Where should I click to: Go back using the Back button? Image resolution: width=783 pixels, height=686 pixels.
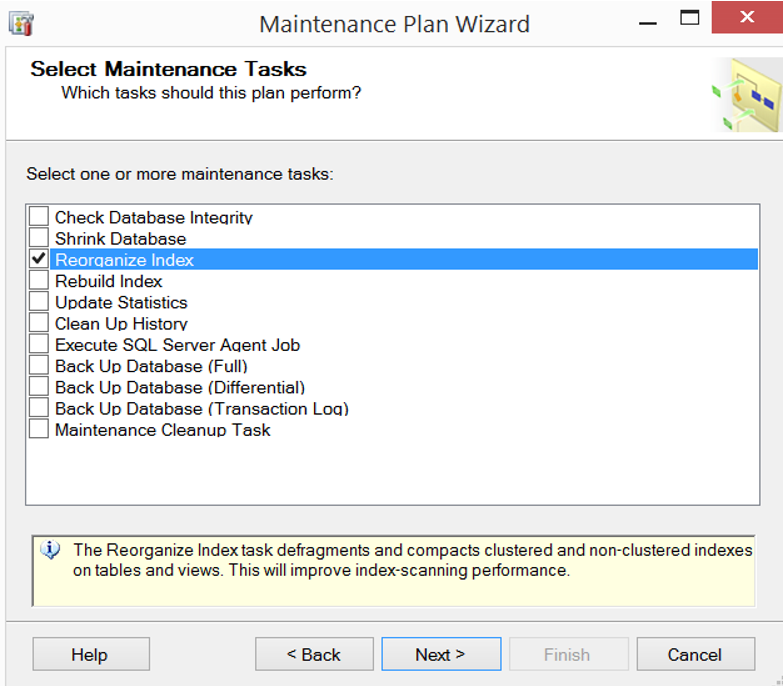(x=314, y=654)
